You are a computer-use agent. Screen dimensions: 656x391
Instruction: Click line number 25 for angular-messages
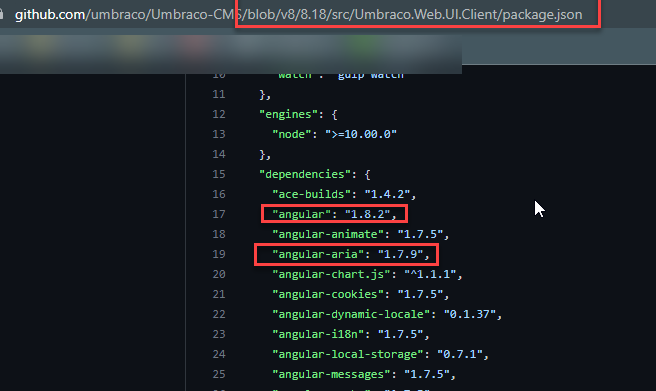coord(219,374)
